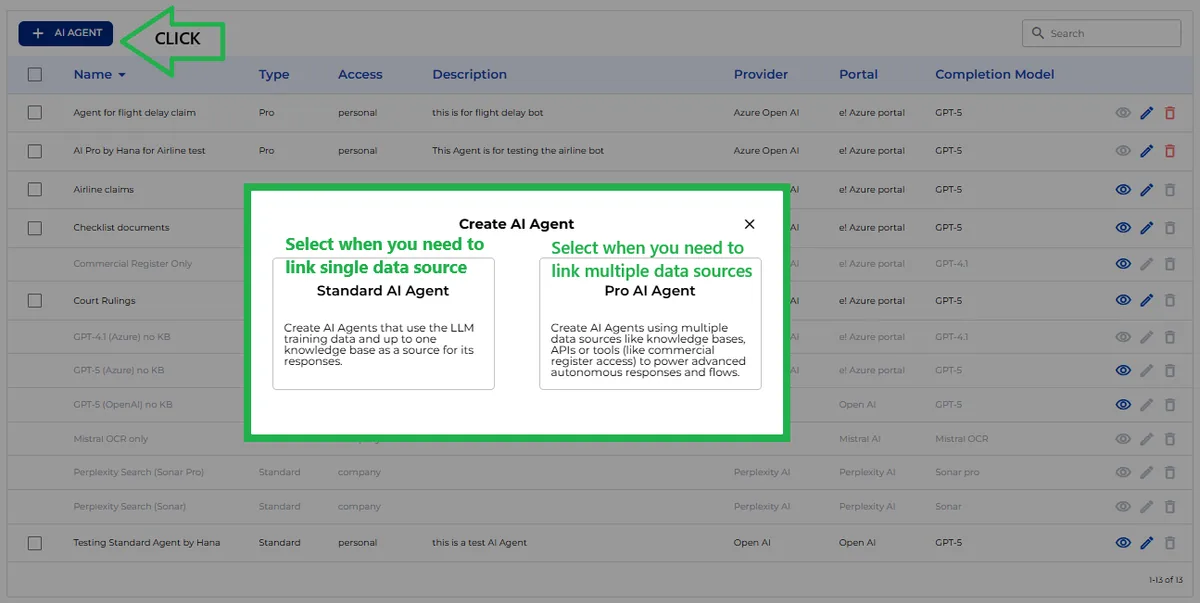Tick the checkbox for Court Rulings
The image size is (1200, 603).
35,301
